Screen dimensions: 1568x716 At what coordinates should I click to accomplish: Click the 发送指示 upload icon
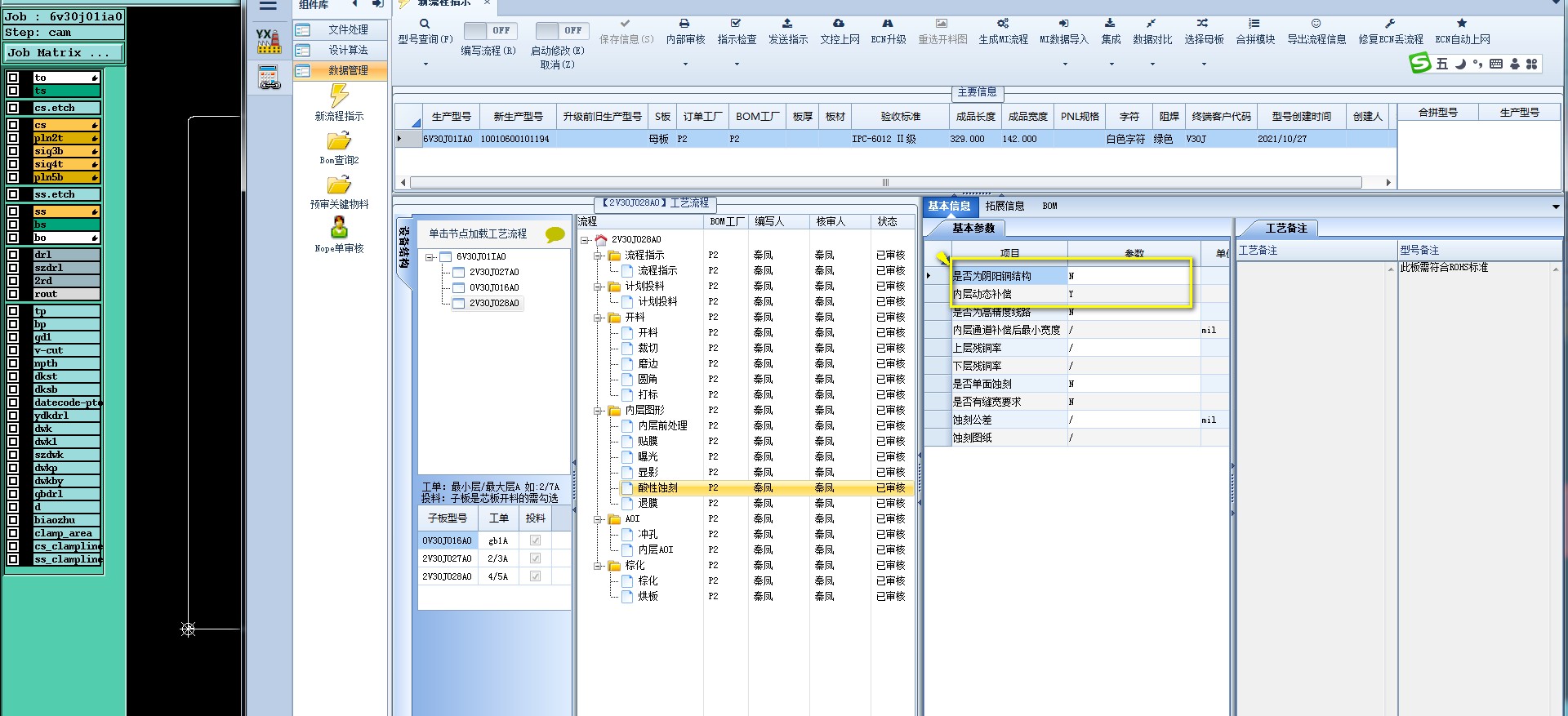coord(787,24)
